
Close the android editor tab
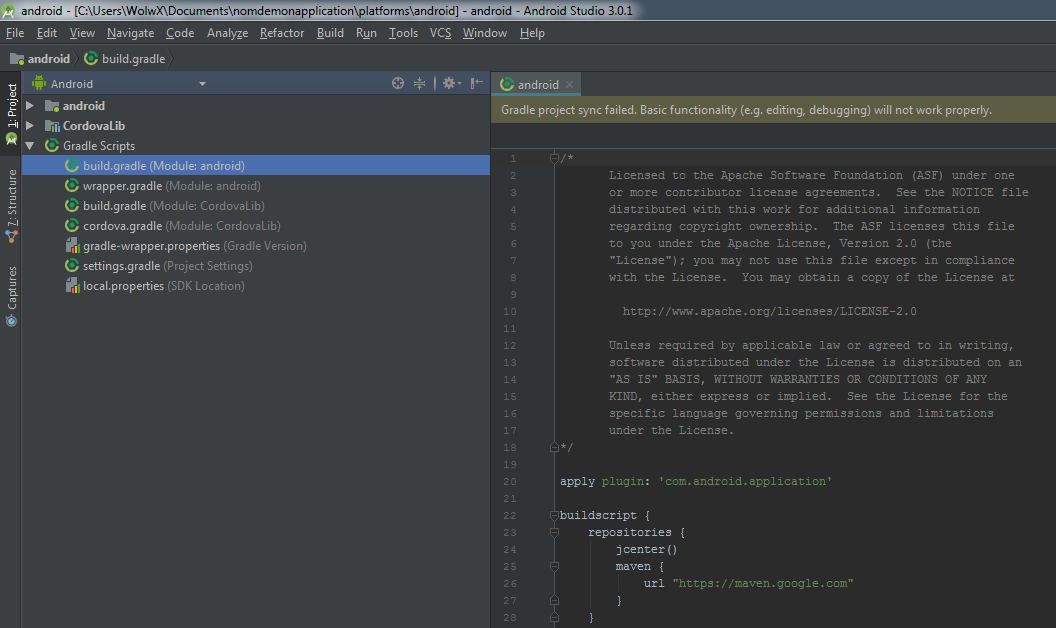[570, 85]
